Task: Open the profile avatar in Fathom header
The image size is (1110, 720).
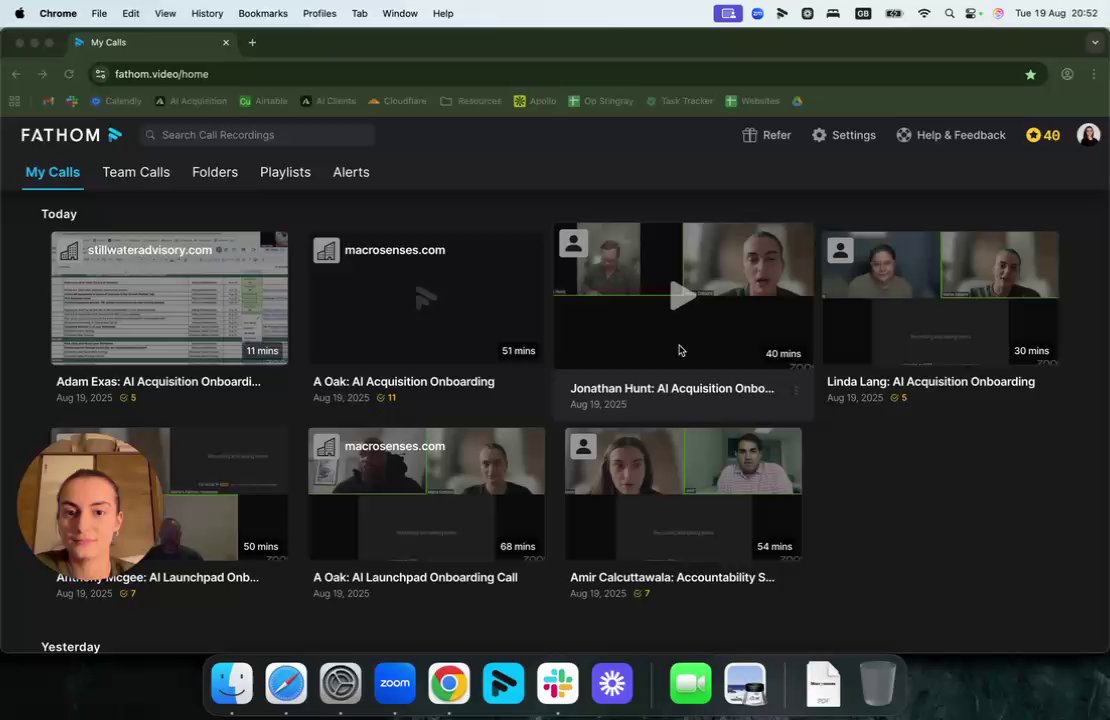Action: [x=1088, y=135]
